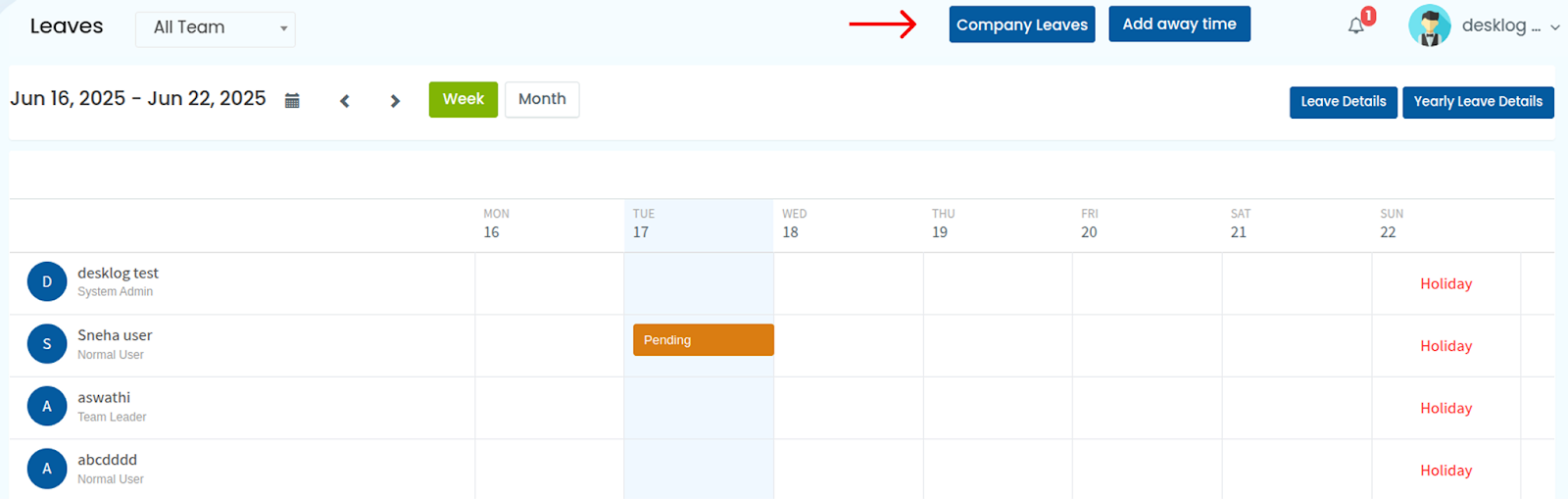Switch to Week view
1568x499 pixels.
coord(464,99)
